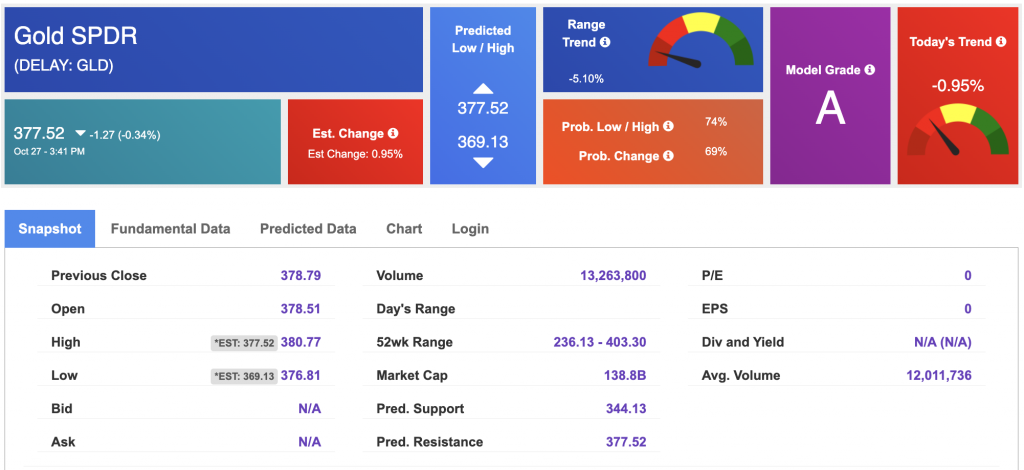
Task: Click the down arrow below 369.13
Action: 483,162
